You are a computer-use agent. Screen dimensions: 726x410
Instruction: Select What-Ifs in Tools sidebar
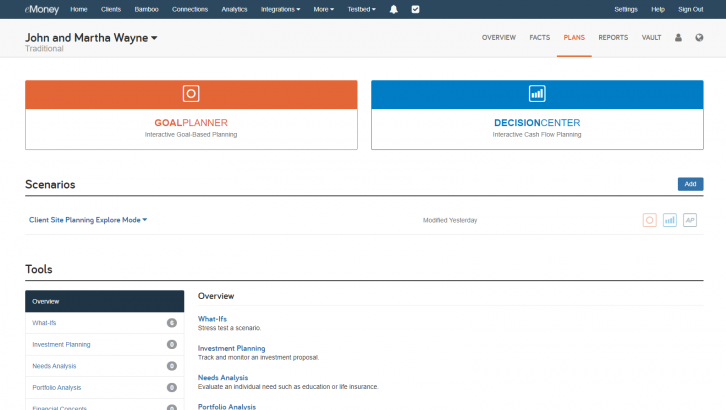click(x=105, y=323)
